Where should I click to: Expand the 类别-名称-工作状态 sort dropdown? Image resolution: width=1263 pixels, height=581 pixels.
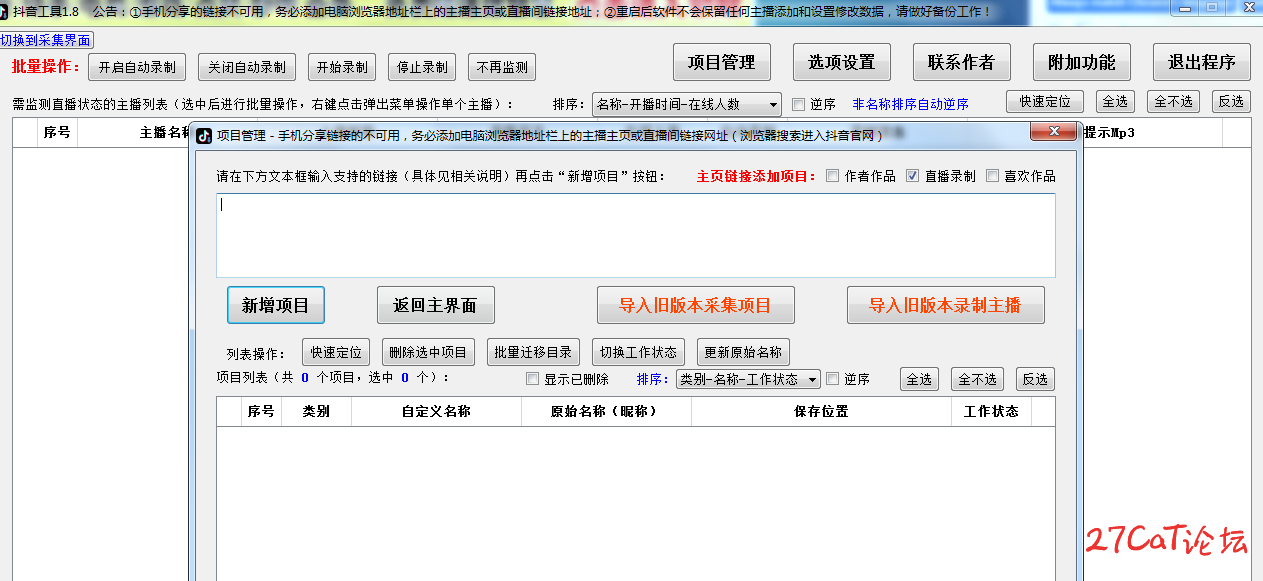748,379
